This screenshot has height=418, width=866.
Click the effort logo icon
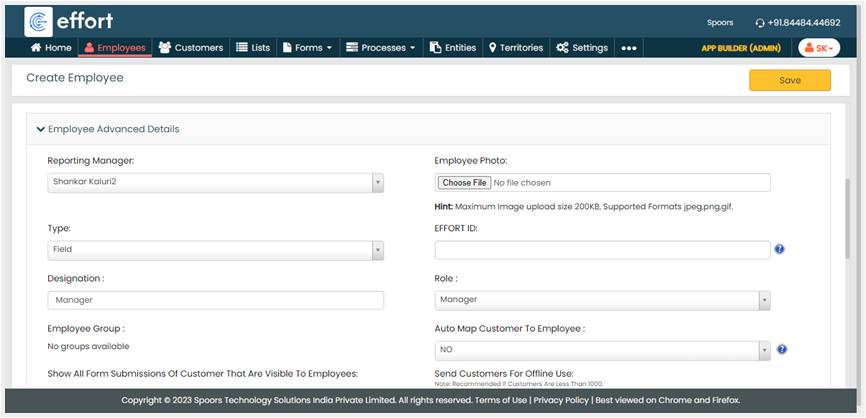[x=39, y=21]
